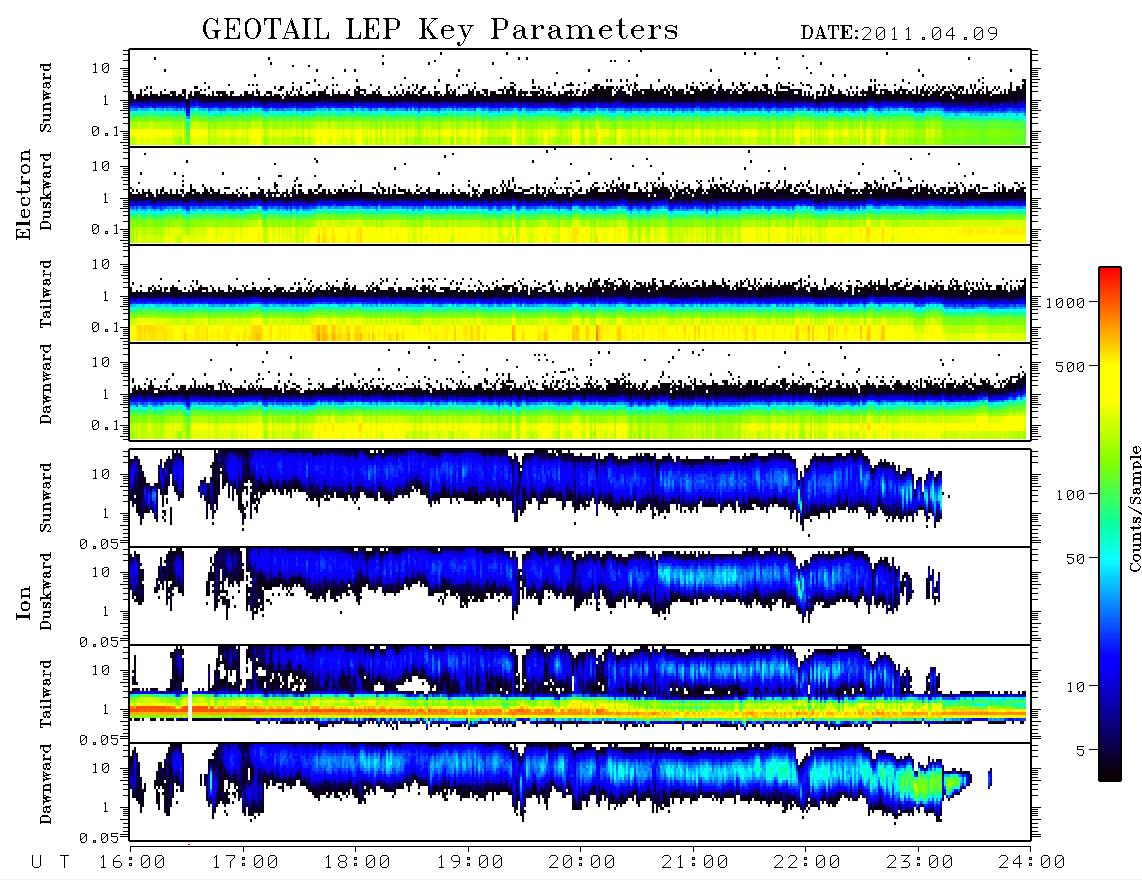Viewport: 1142px width, 880px height.
Task: Click the 1000 value on color scale
Action: coord(1065,302)
